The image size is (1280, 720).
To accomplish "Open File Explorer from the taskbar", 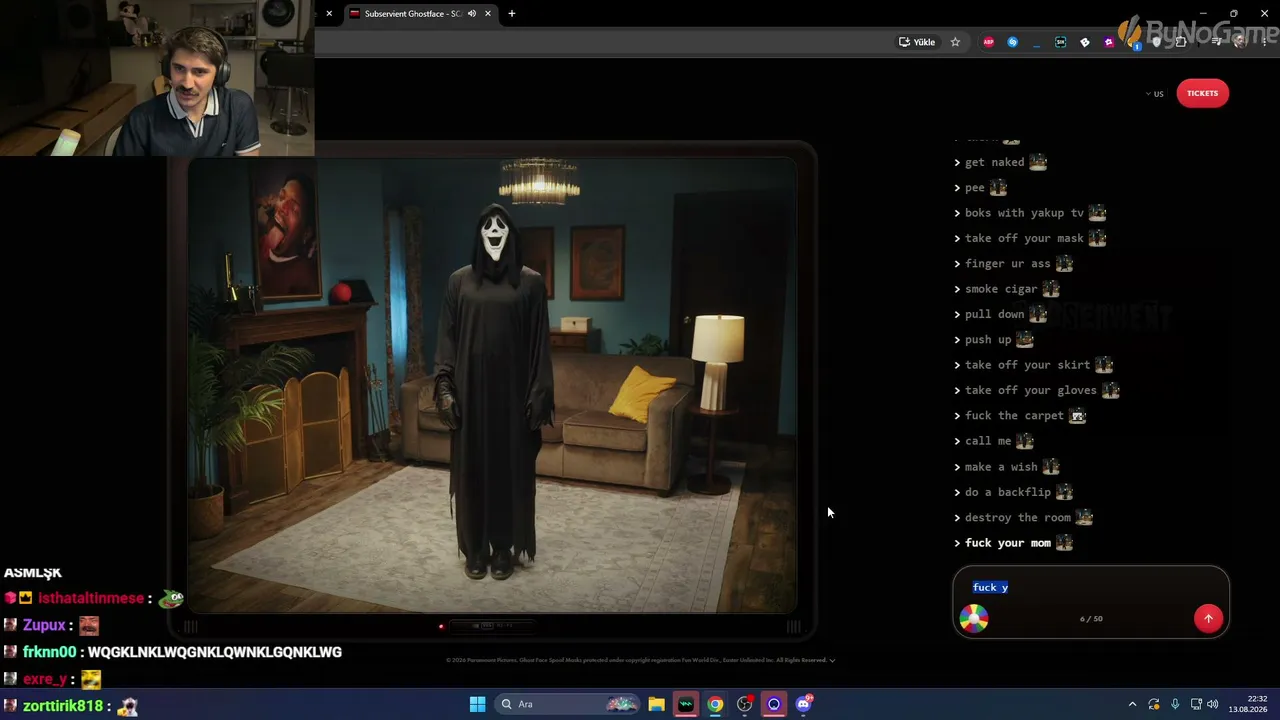I will (656, 704).
